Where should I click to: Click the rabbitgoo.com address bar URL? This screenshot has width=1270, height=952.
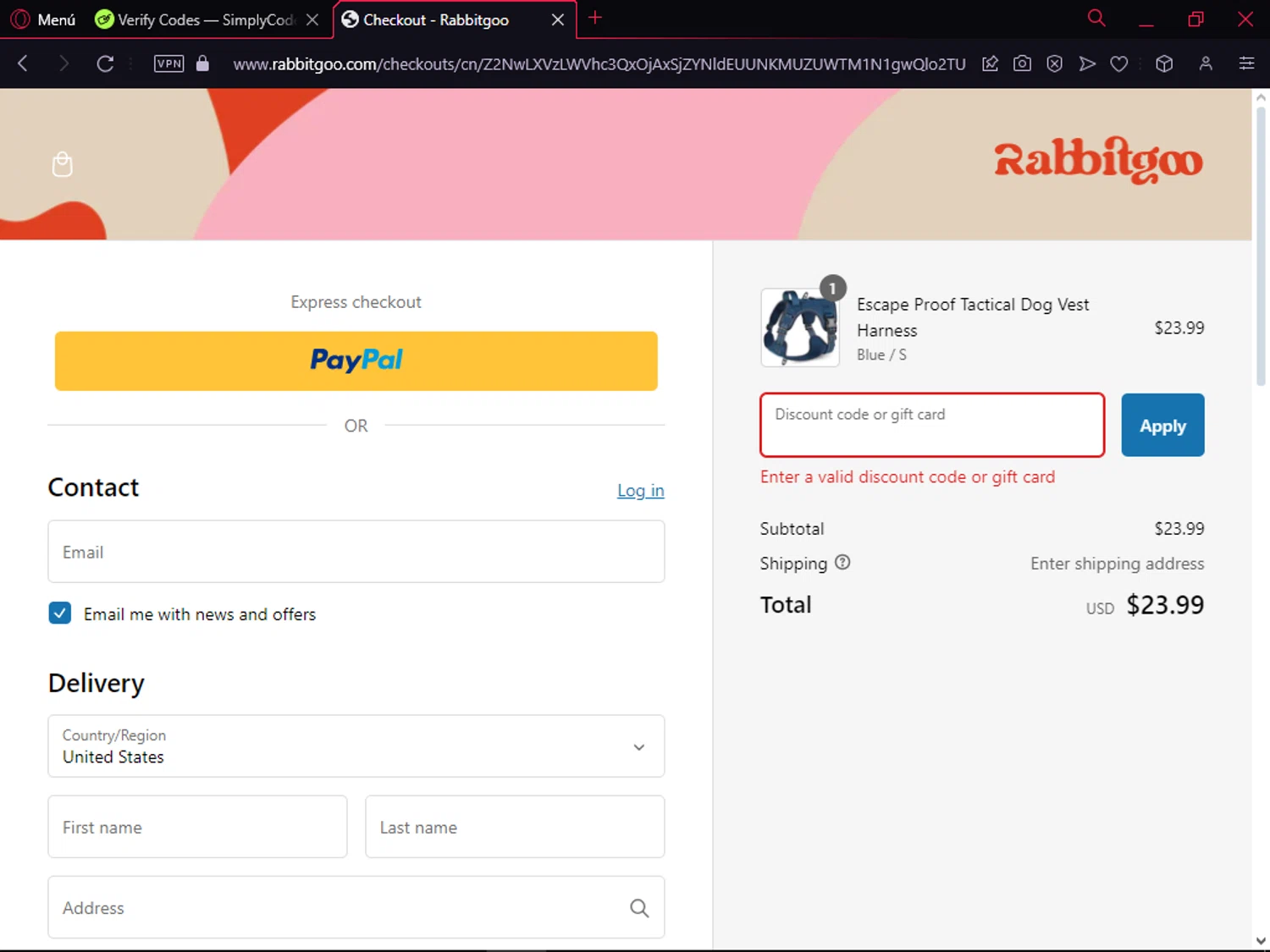(599, 64)
